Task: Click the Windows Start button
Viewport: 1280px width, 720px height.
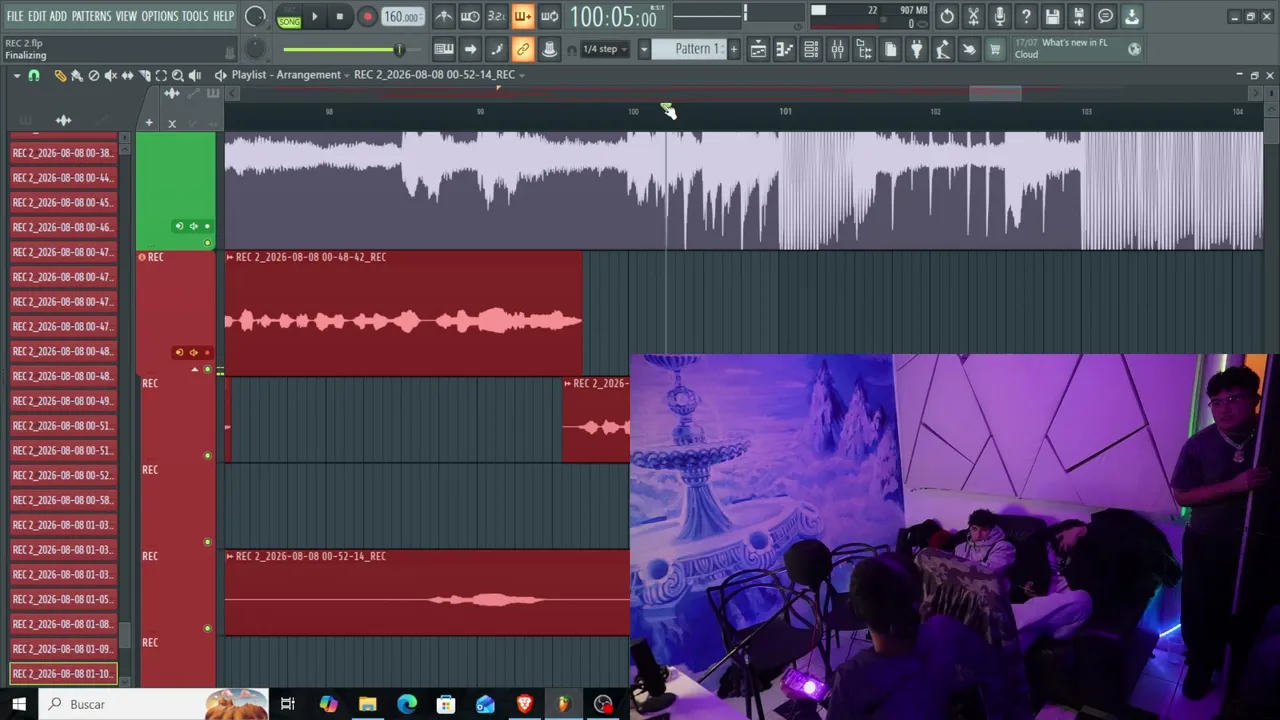Action: [19, 704]
